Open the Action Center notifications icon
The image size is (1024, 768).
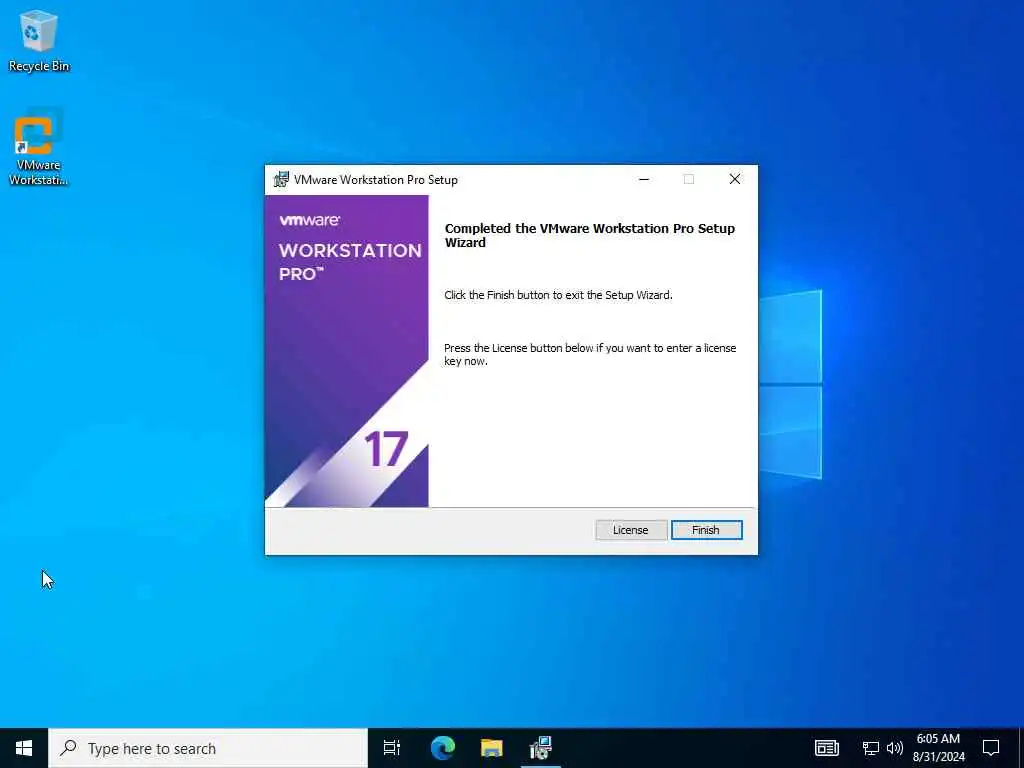point(991,748)
